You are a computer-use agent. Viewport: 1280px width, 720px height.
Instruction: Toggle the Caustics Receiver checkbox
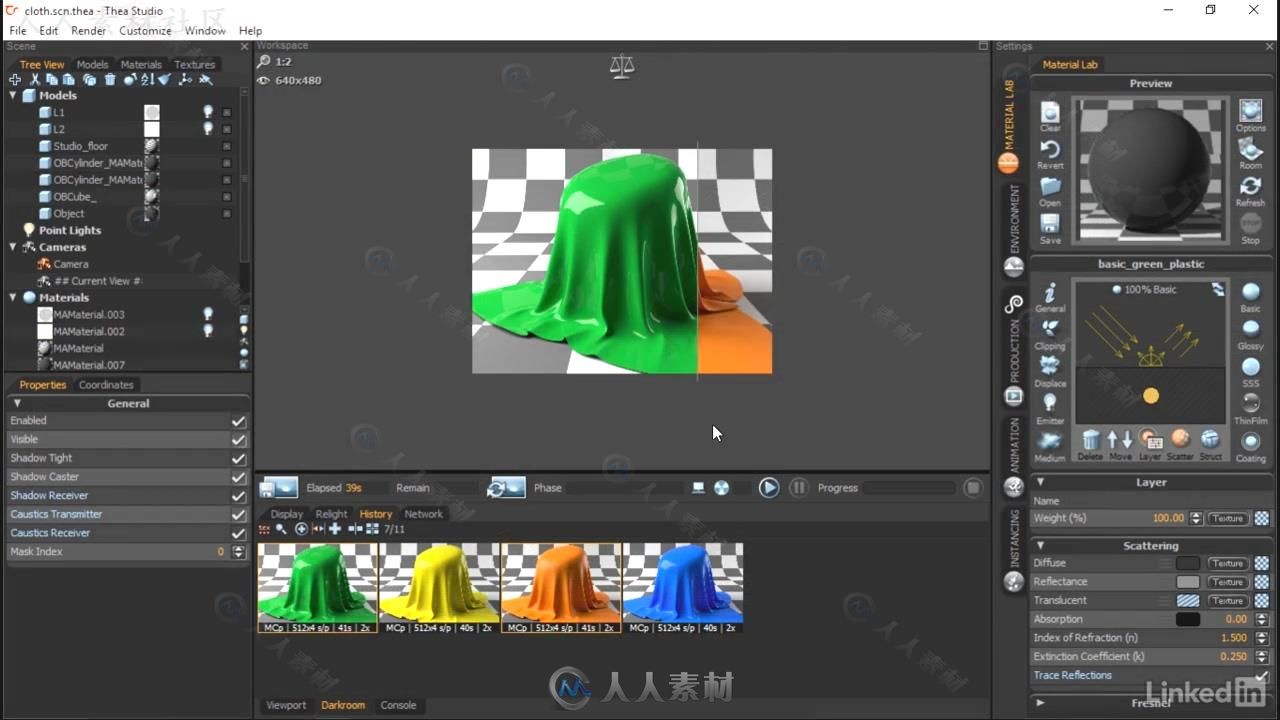[x=238, y=533]
